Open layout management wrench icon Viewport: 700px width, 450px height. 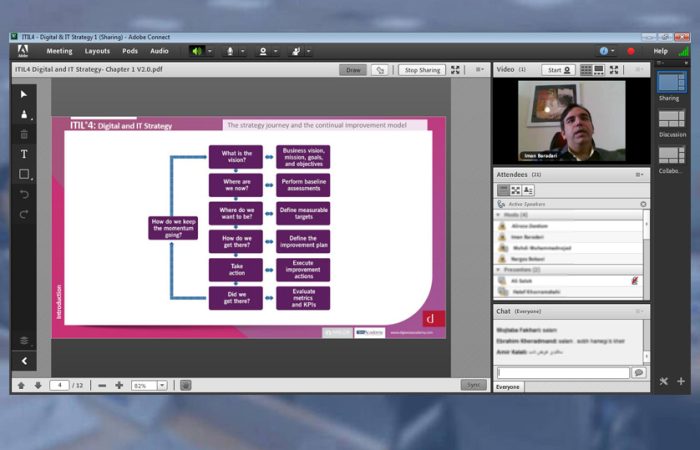[664, 381]
